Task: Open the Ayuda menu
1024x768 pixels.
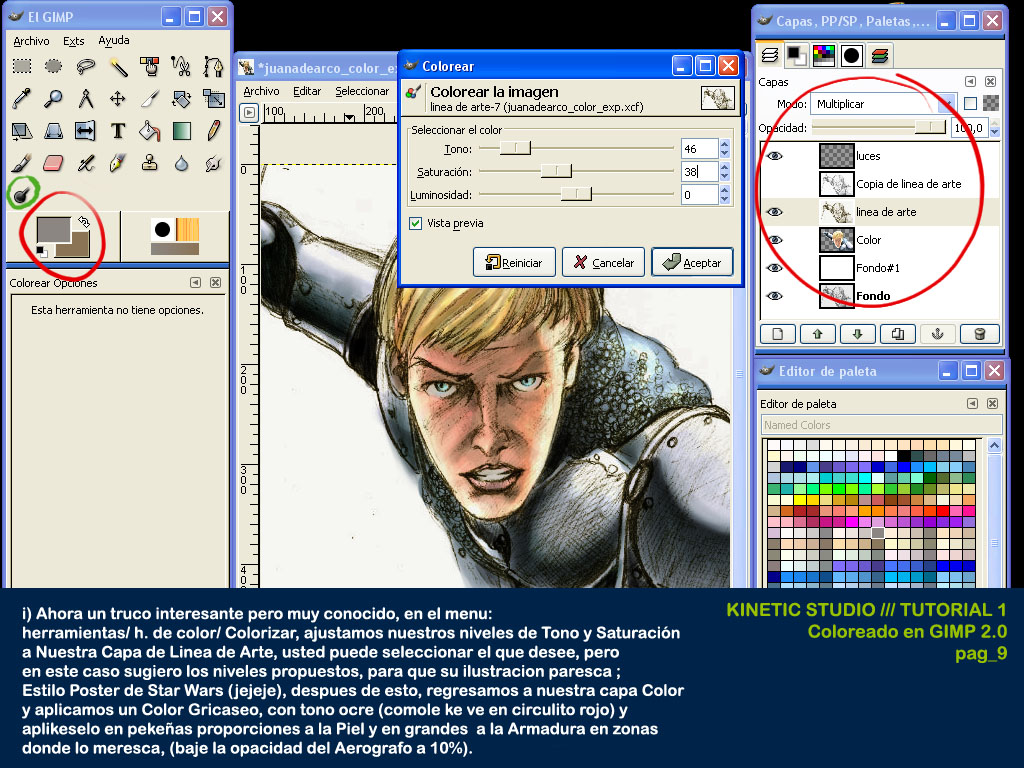Action: 114,40
